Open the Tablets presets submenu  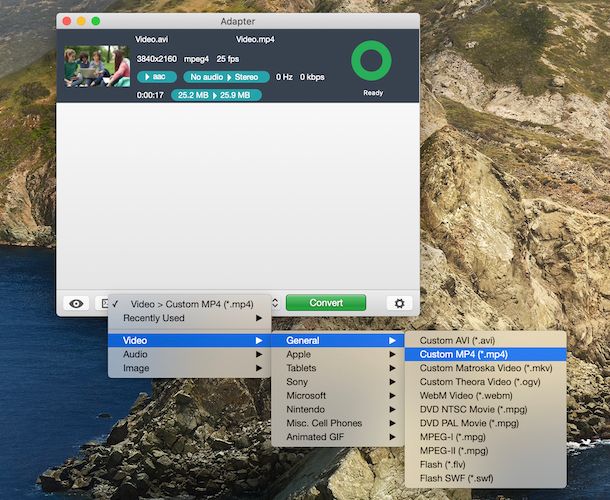338,368
